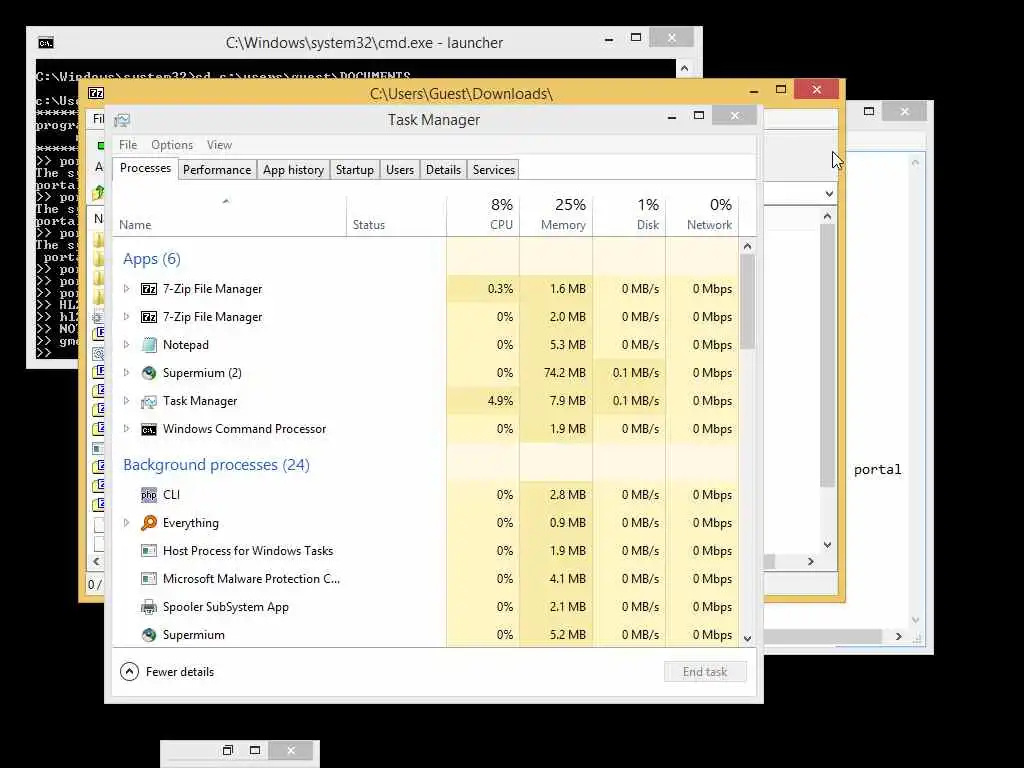The width and height of the screenshot is (1024, 768).
Task: Expand the Task Manager process row
Action: (x=127, y=401)
